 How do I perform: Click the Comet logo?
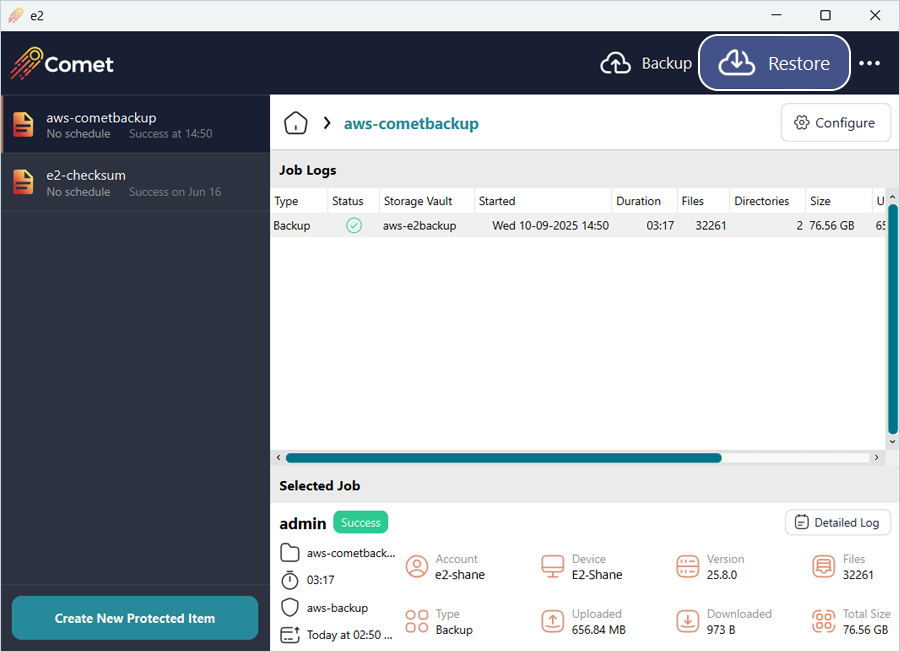pyautogui.click(x=62, y=63)
